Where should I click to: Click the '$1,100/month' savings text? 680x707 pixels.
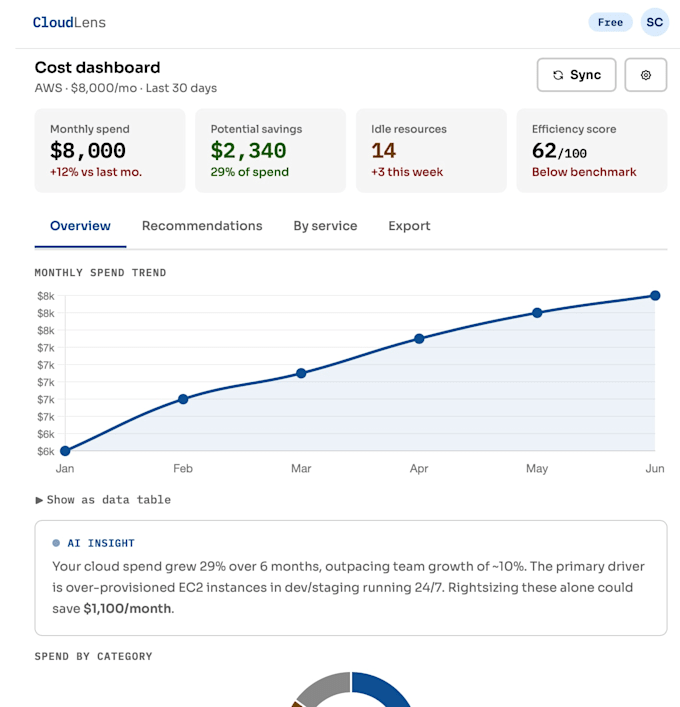[128, 608]
